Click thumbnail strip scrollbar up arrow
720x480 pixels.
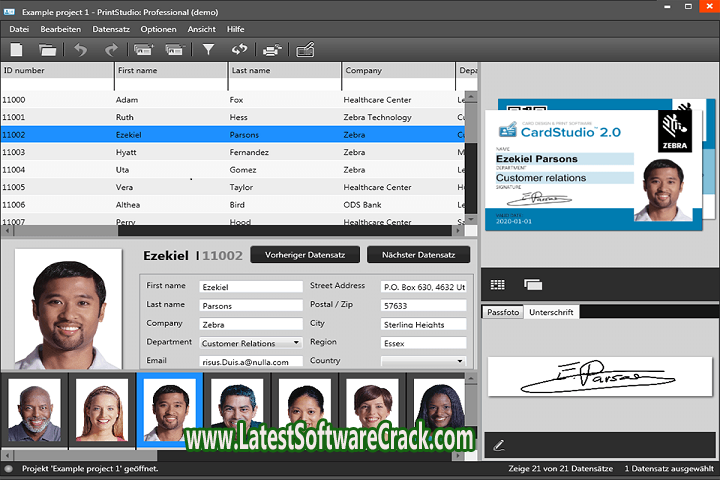(471, 378)
